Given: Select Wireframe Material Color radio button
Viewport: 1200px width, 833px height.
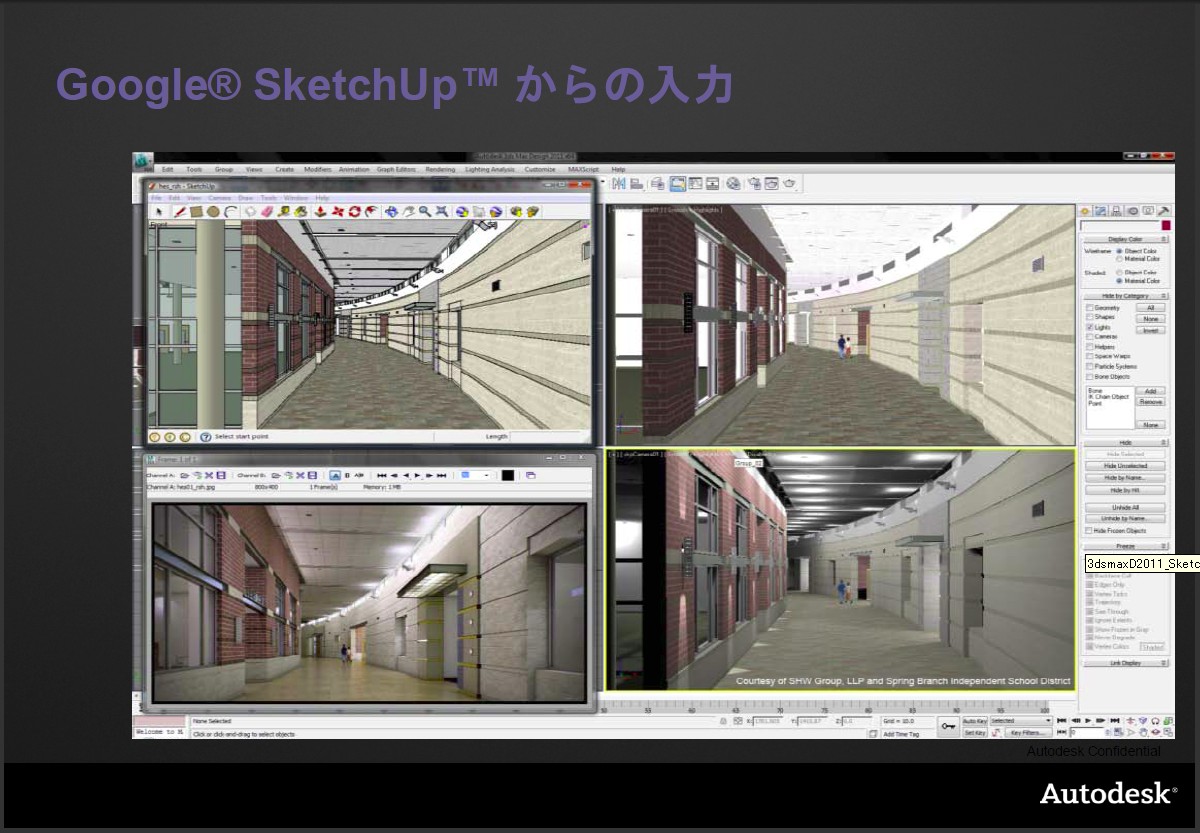Looking at the screenshot, I should [1119, 259].
